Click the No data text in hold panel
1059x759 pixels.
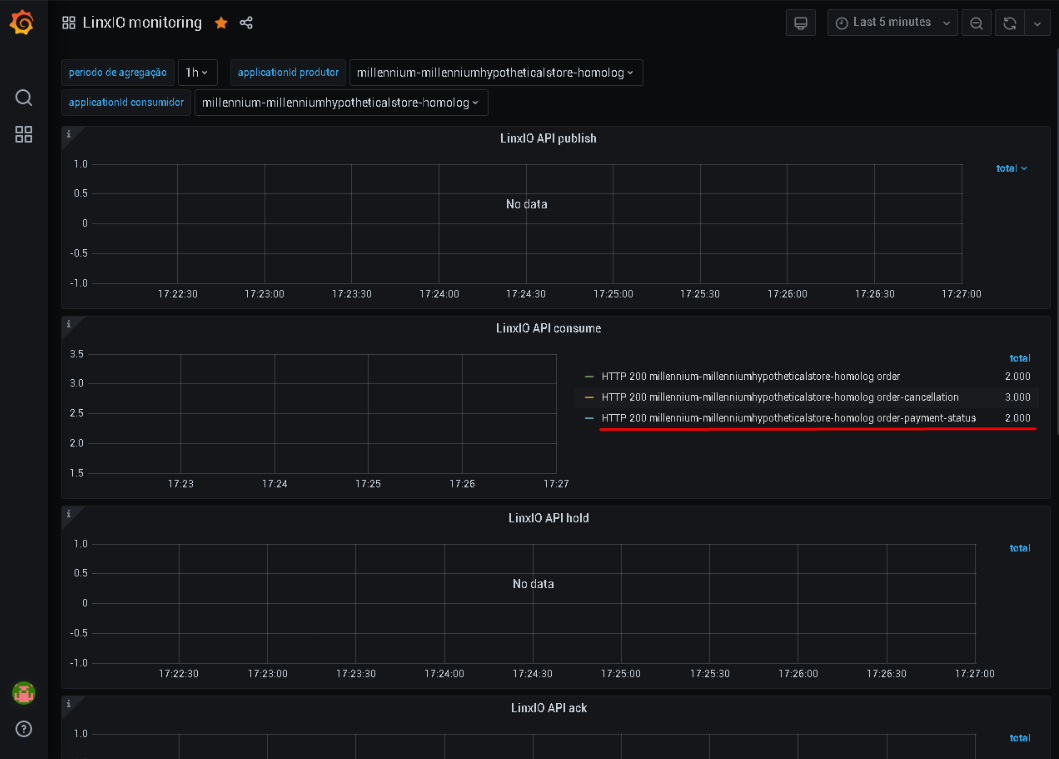click(533, 583)
